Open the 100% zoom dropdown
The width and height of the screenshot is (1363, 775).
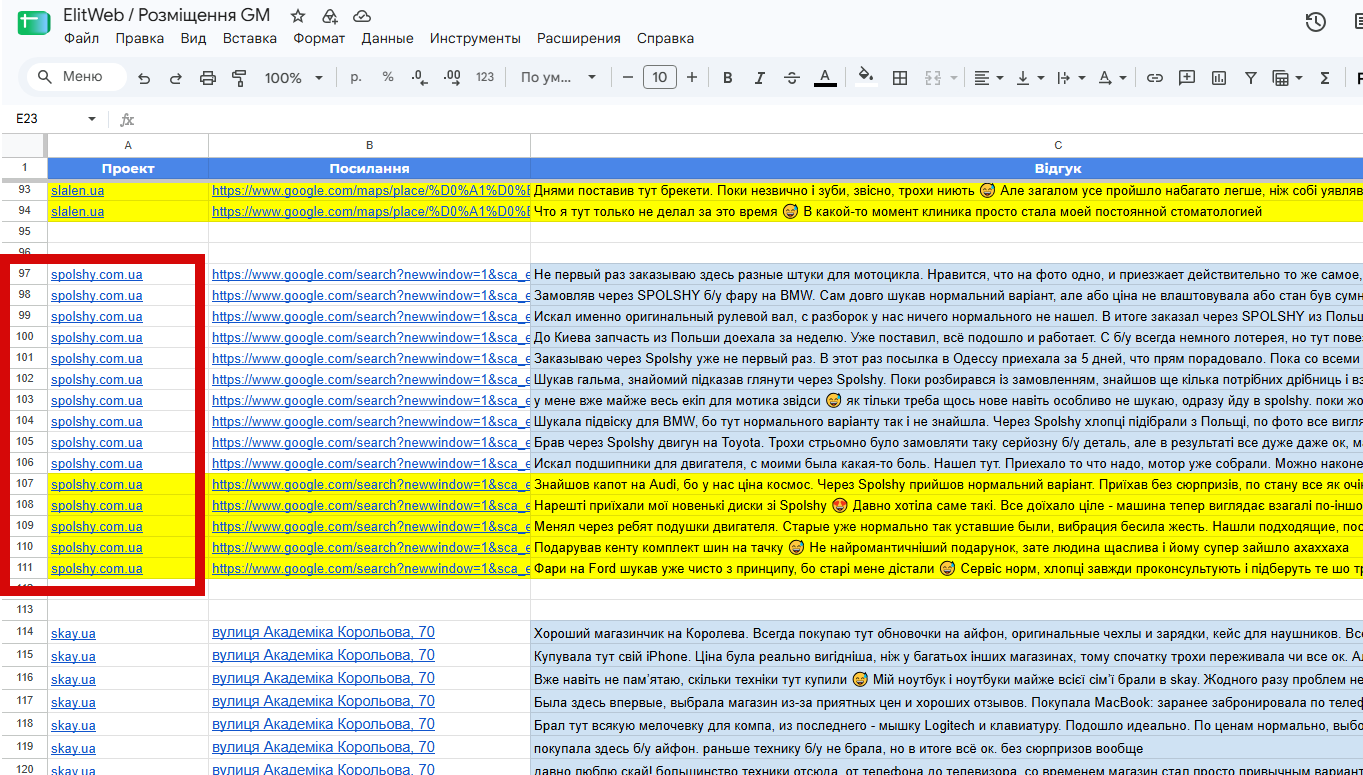294,78
